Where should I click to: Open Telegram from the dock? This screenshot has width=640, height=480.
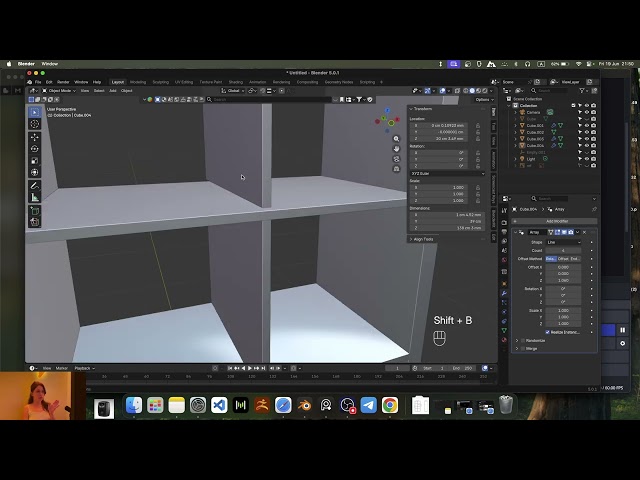coord(368,405)
